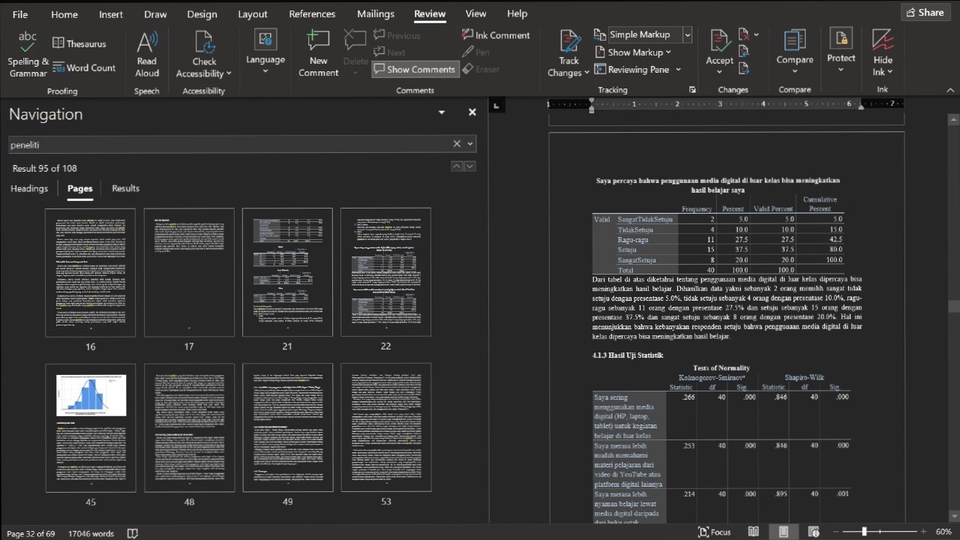The height and width of the screenshot is (540, 960).
Task: Open the Reviewing Pane
Action: click(632, 69)
